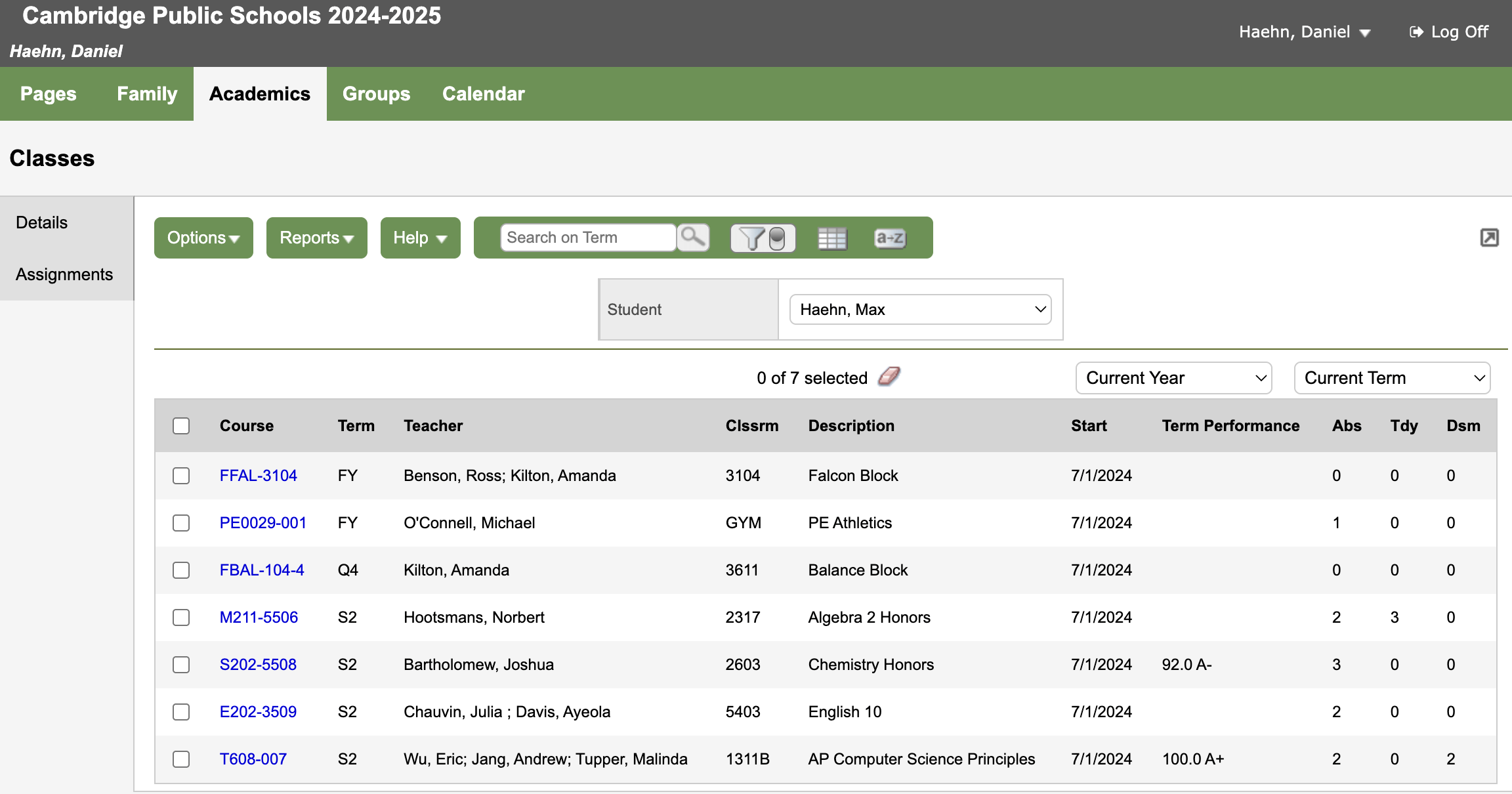This screenshot has width=1512, height=794.
Task: Check the select-all header checkbox
Action: point(181,426)
